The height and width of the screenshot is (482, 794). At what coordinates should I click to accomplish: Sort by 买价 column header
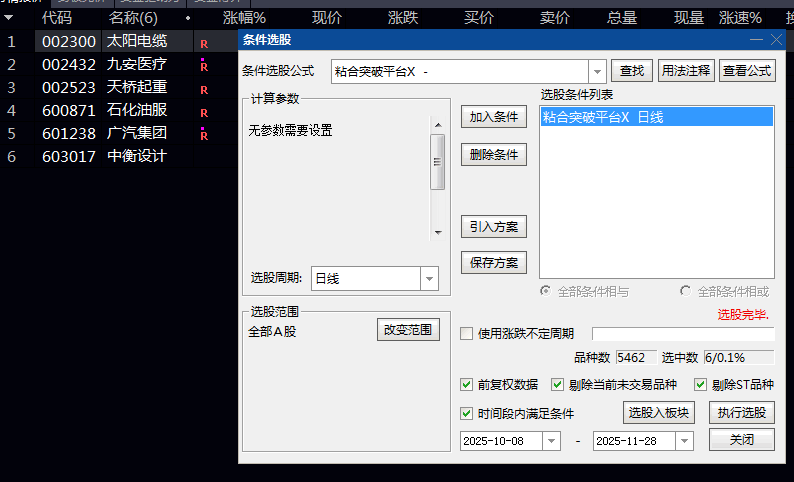click(x=479, y=18)
